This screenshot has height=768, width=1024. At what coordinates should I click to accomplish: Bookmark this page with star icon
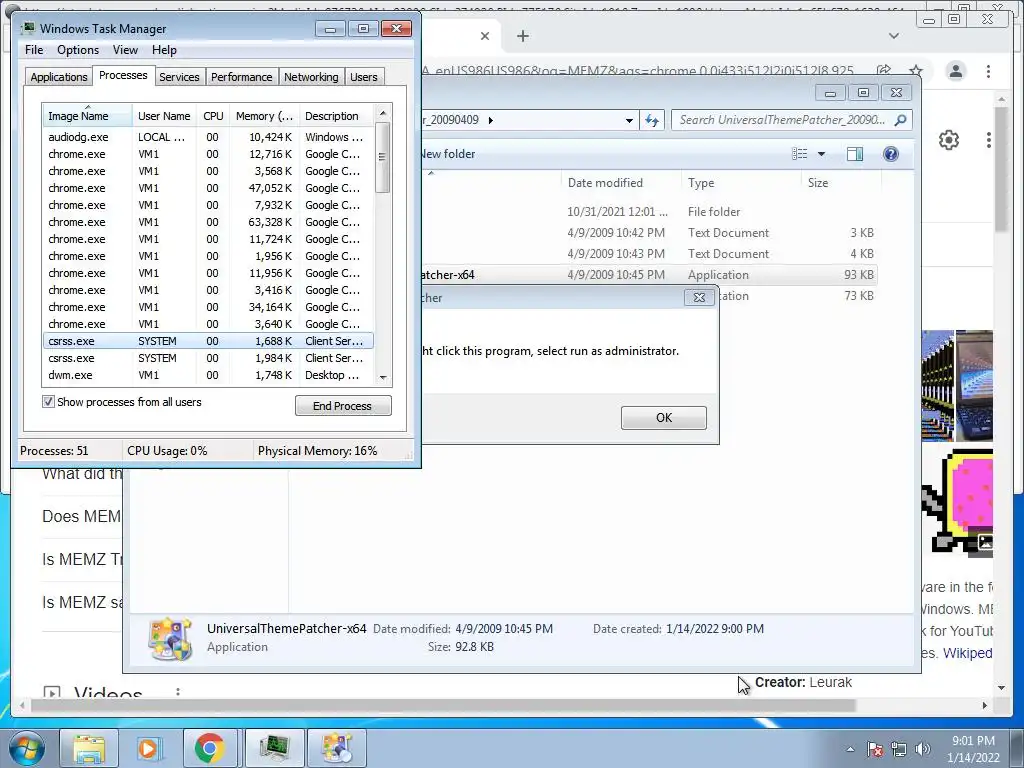916,71
